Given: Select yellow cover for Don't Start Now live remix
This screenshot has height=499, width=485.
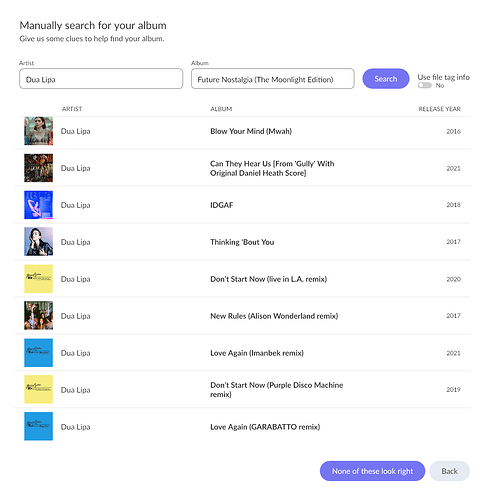Looking at the screenshot, I should 38,279.
